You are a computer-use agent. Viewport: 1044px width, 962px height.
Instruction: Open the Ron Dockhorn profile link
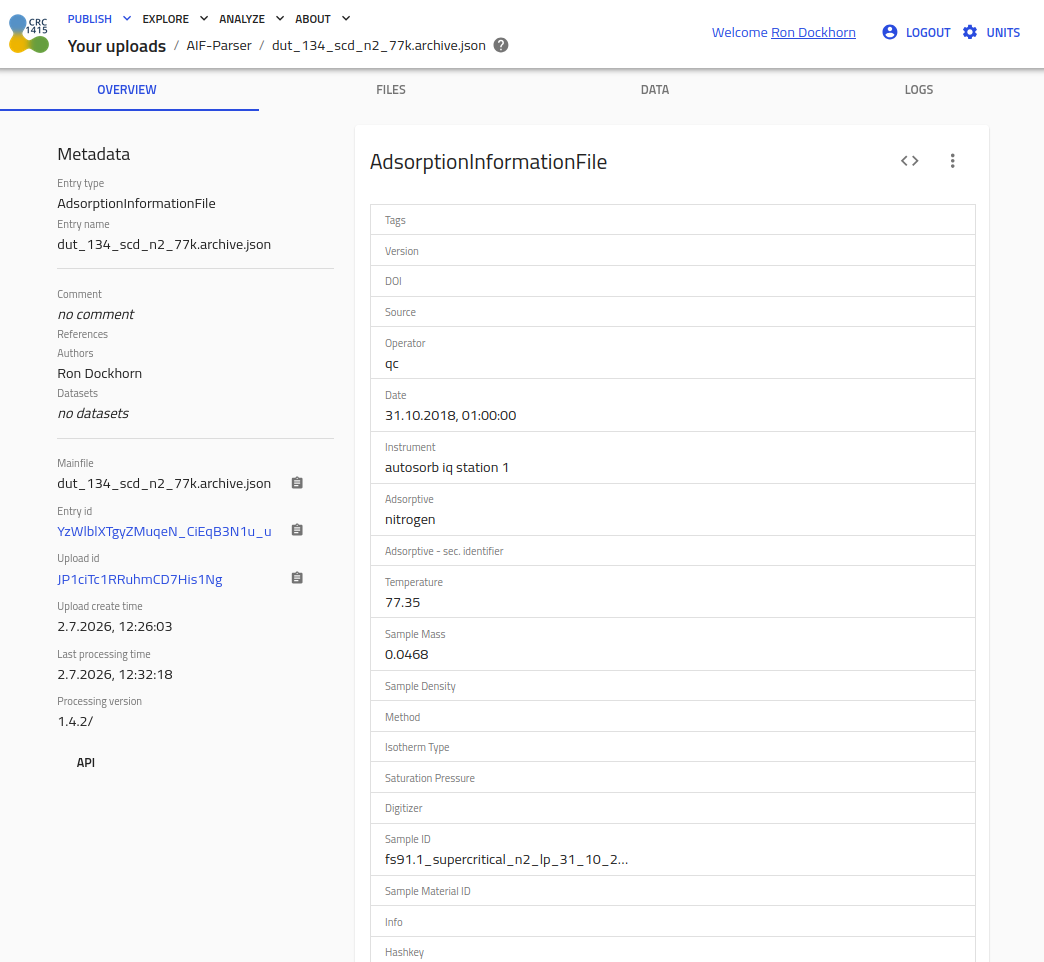[813, 33]
